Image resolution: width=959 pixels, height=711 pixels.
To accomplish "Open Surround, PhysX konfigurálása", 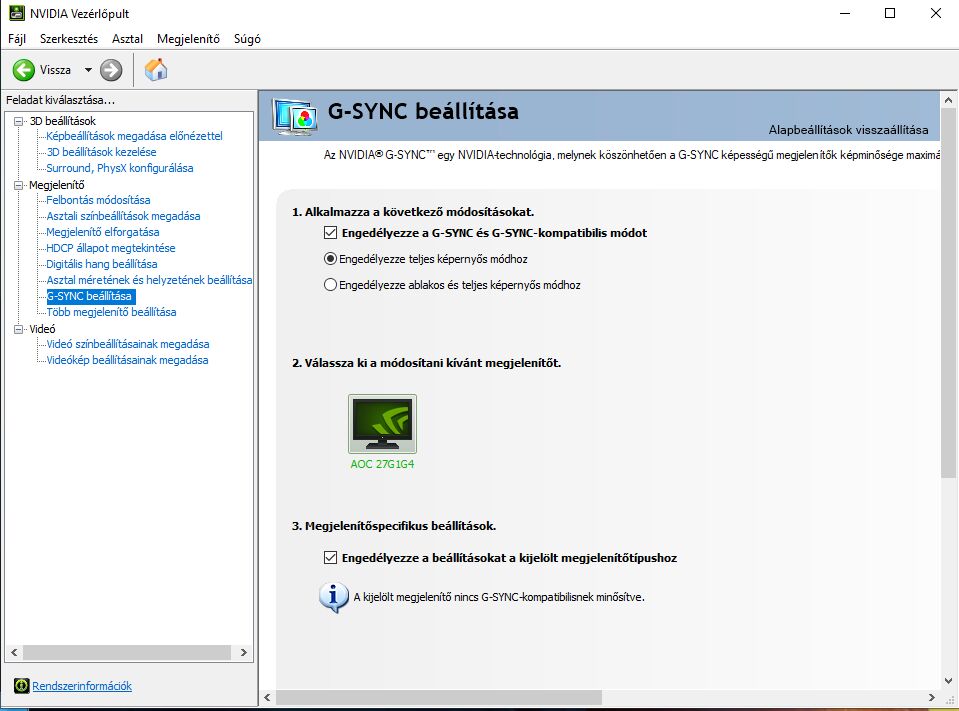I will (x=120, y=168).
